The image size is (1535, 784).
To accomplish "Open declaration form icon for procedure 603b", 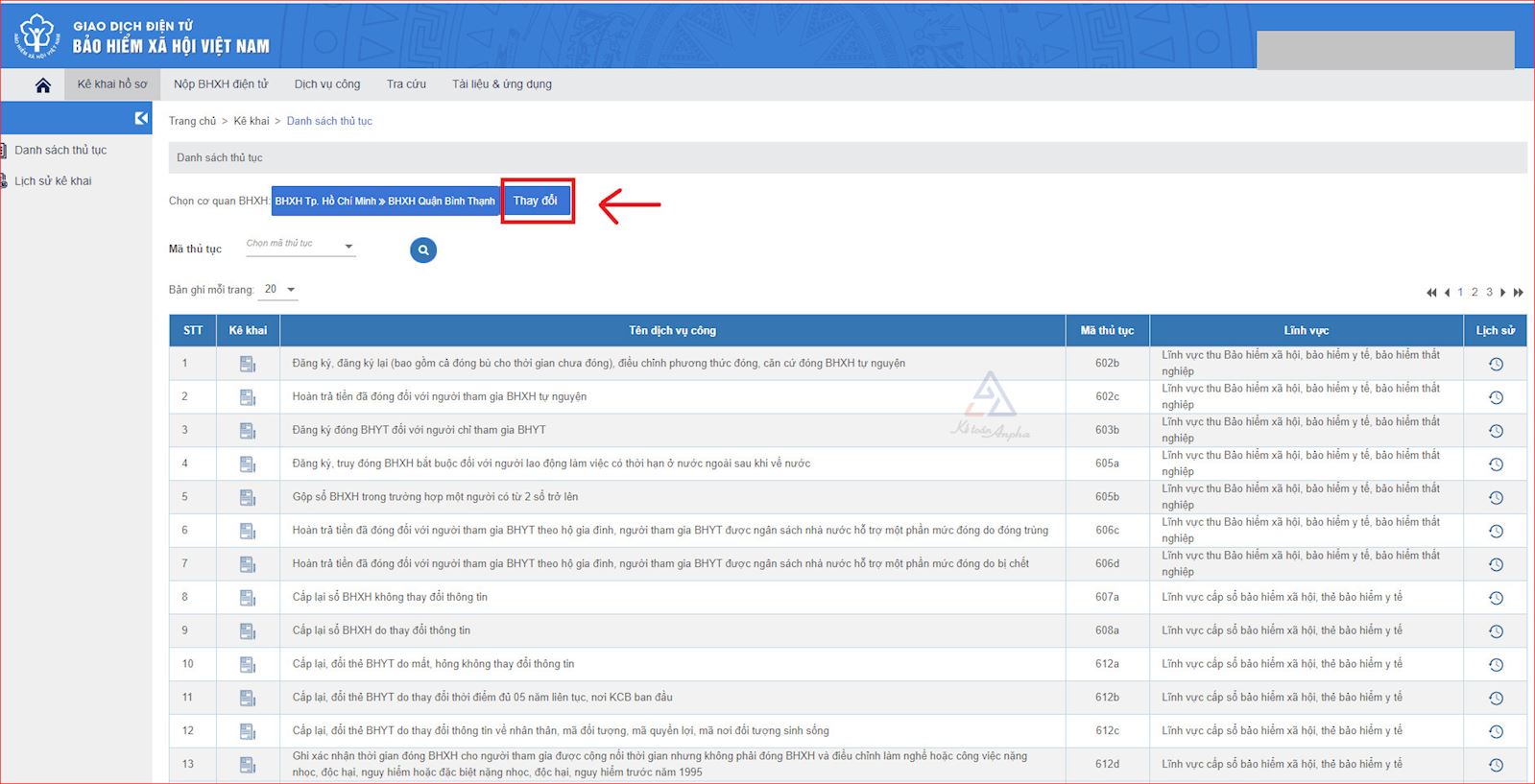I will pyautogui.click(x=248, y=431).
